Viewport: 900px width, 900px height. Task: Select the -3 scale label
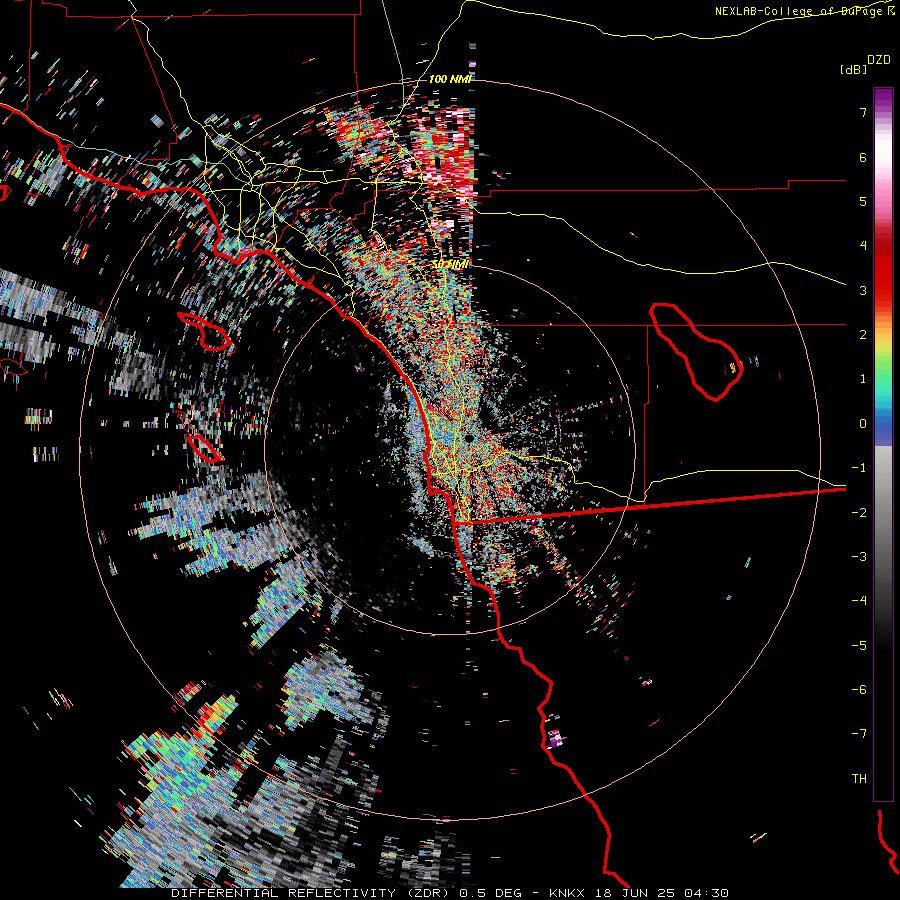pos(859,557)
